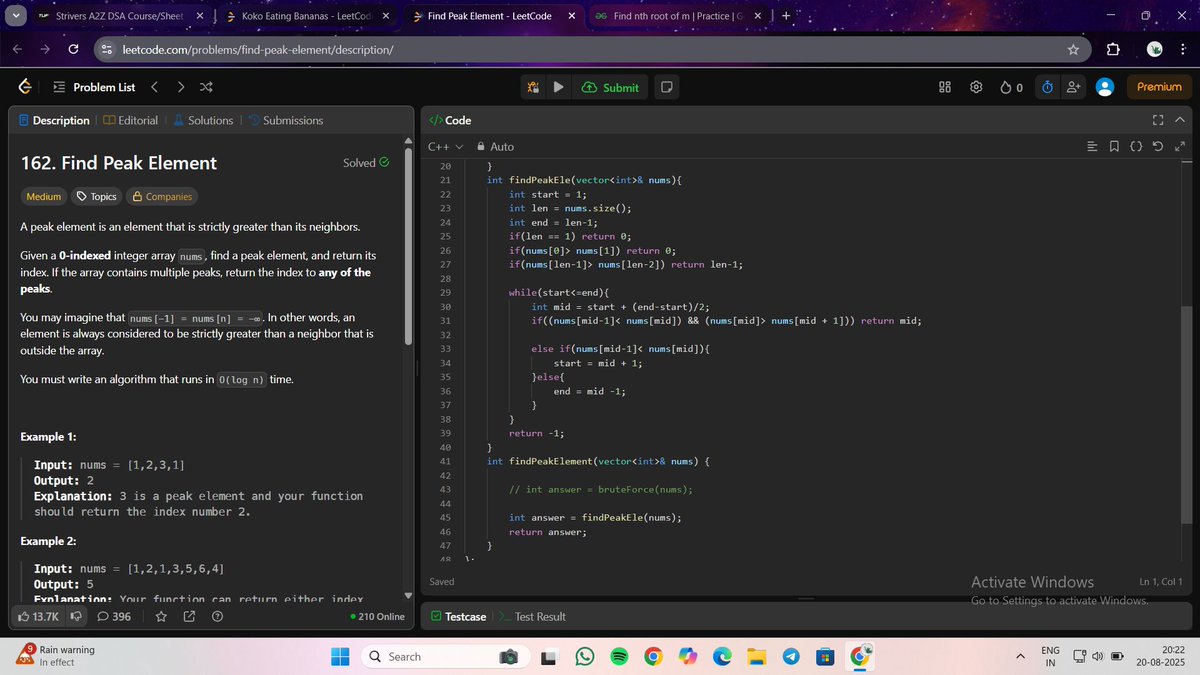The height and width of the screenshot is (675, 1200).
Task: Switch to Strivers A2Z DSA Course tab
Action: [x=121, y=16]
